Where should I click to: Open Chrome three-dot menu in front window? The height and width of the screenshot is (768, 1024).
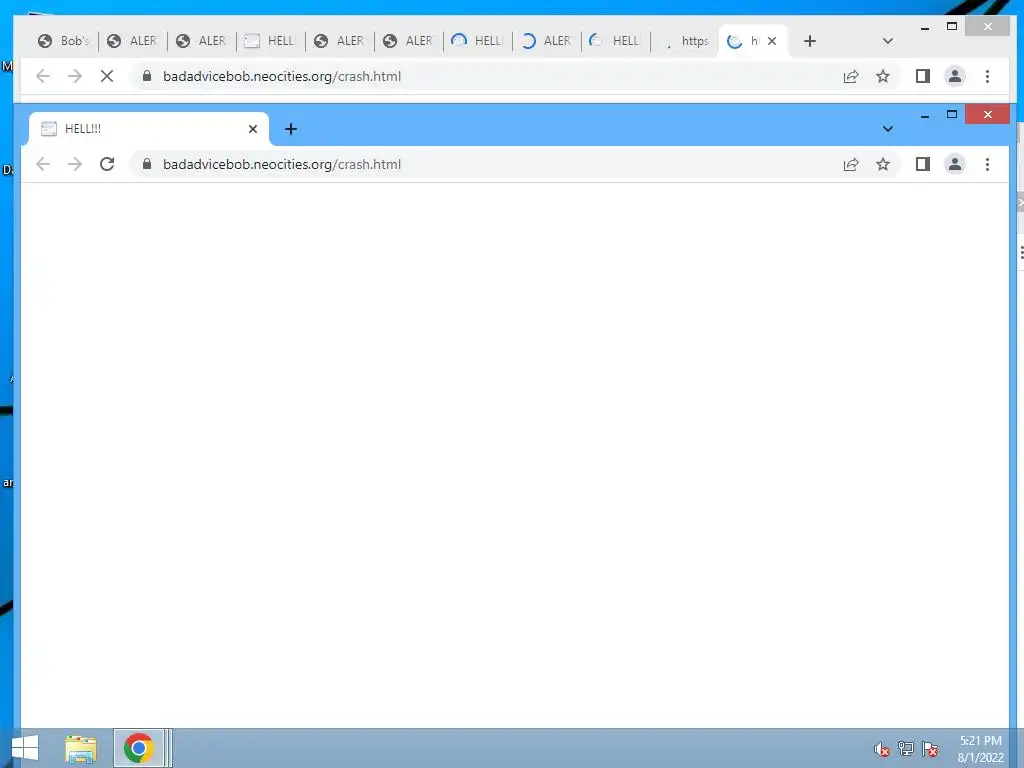pyautogui.click(x=987, y=164)
